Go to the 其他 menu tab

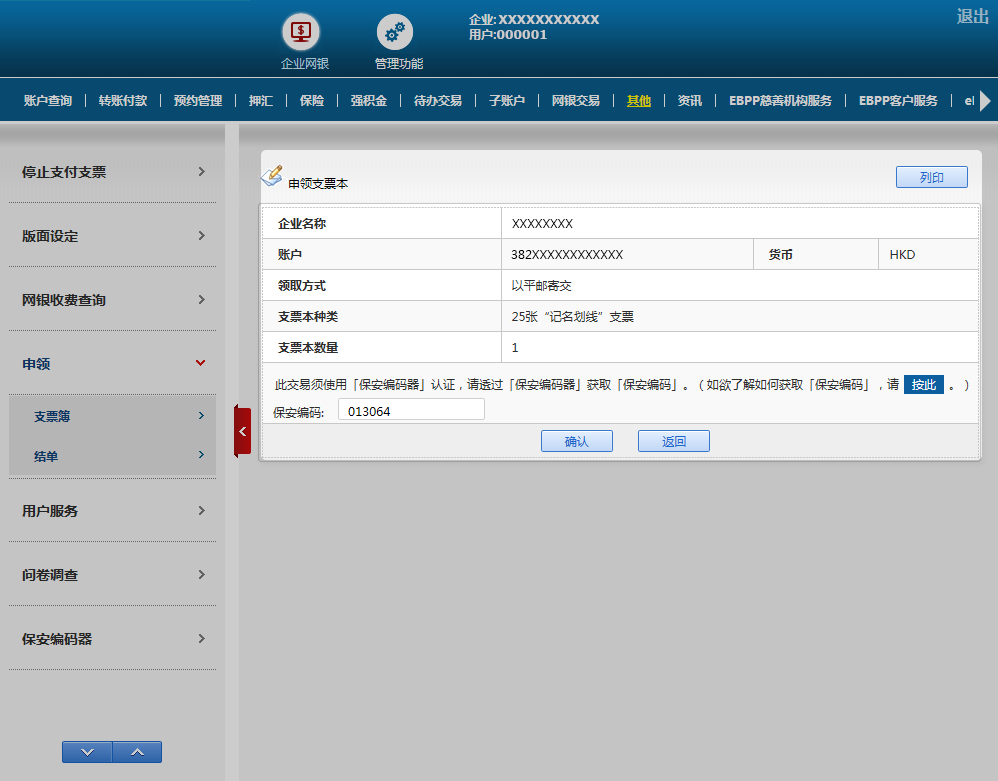(639, 101)
